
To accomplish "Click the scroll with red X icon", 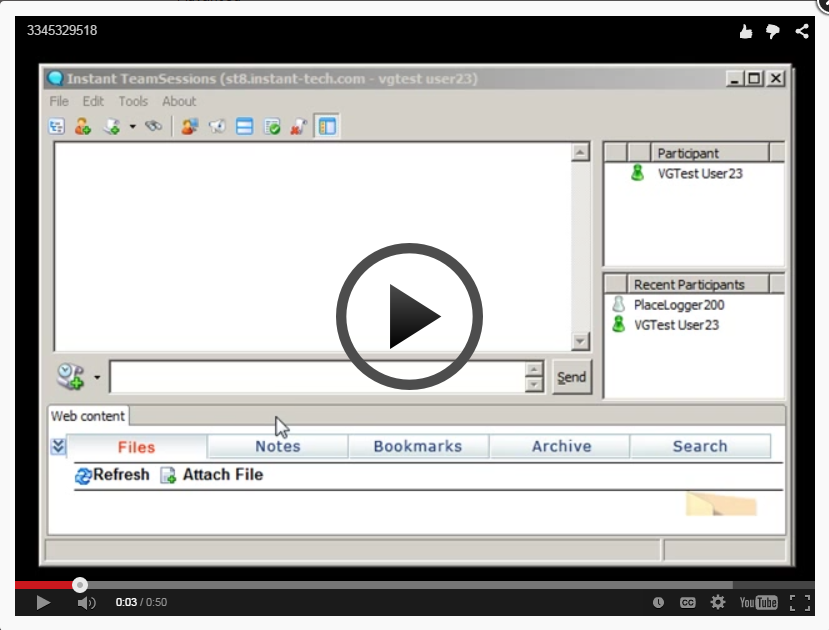I will click(299, 127).
